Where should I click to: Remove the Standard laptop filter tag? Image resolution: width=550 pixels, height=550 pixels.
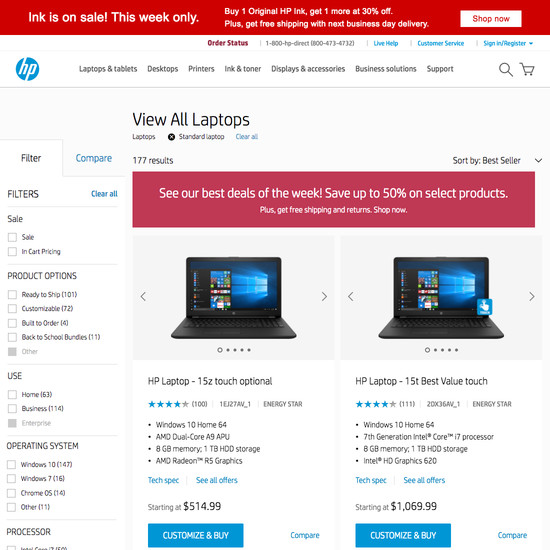[171, 137]
